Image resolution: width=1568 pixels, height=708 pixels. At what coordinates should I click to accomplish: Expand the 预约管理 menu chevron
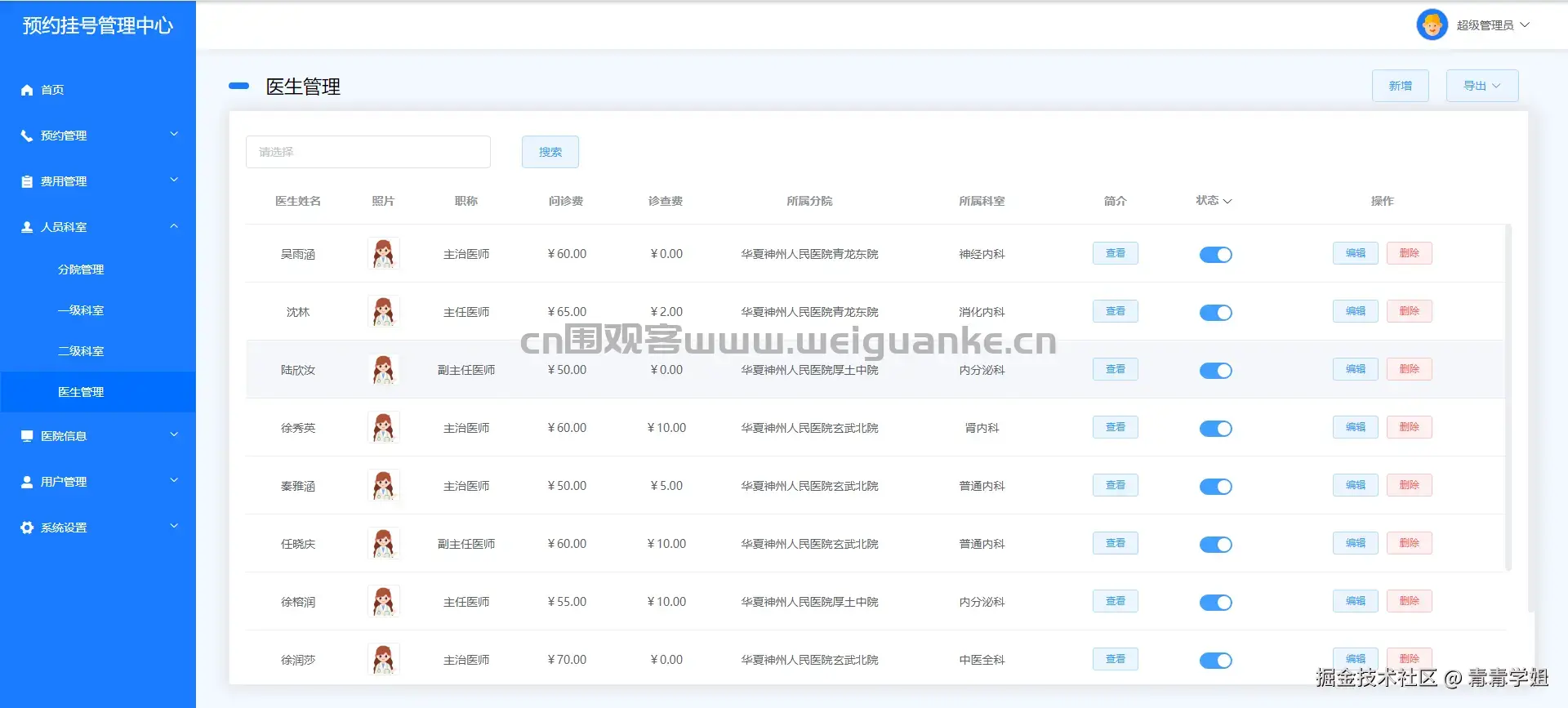pyautogui.click(x=174, y=135)
